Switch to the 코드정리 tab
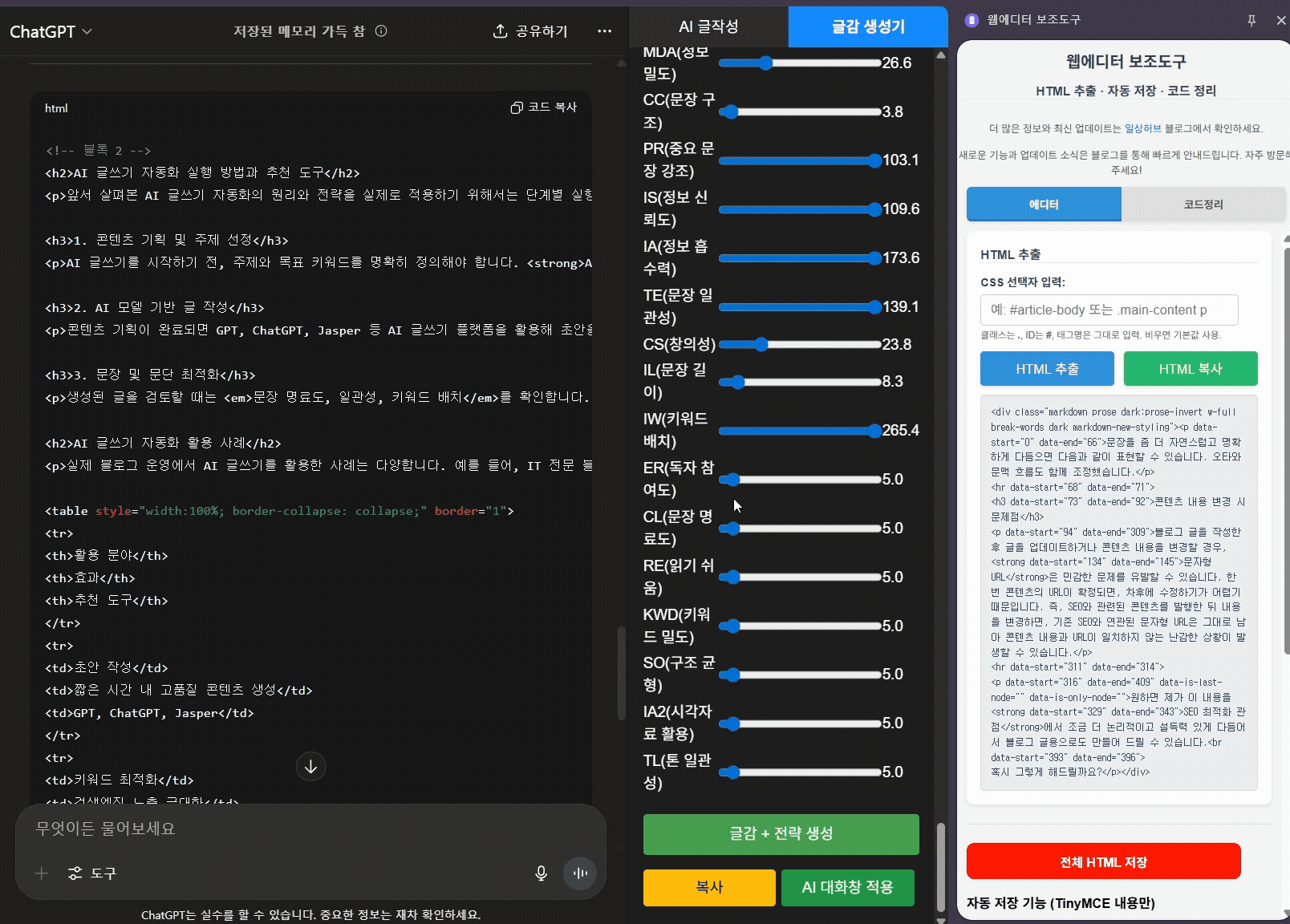 [1203, 205]
